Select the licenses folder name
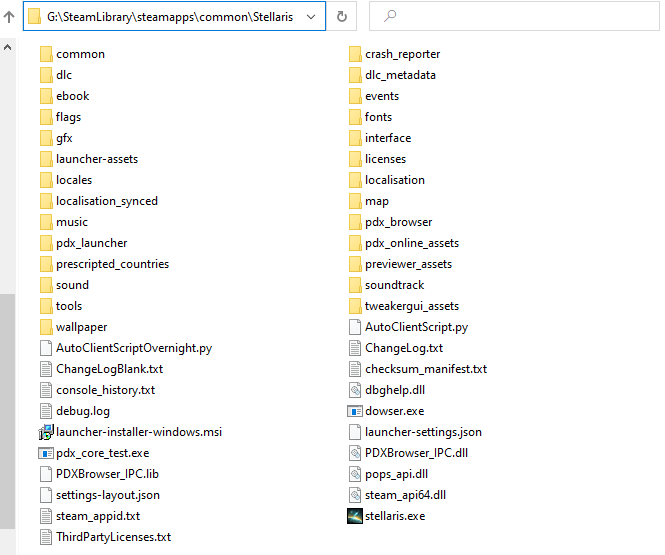The image size is (665, 555). coord(386,159)
